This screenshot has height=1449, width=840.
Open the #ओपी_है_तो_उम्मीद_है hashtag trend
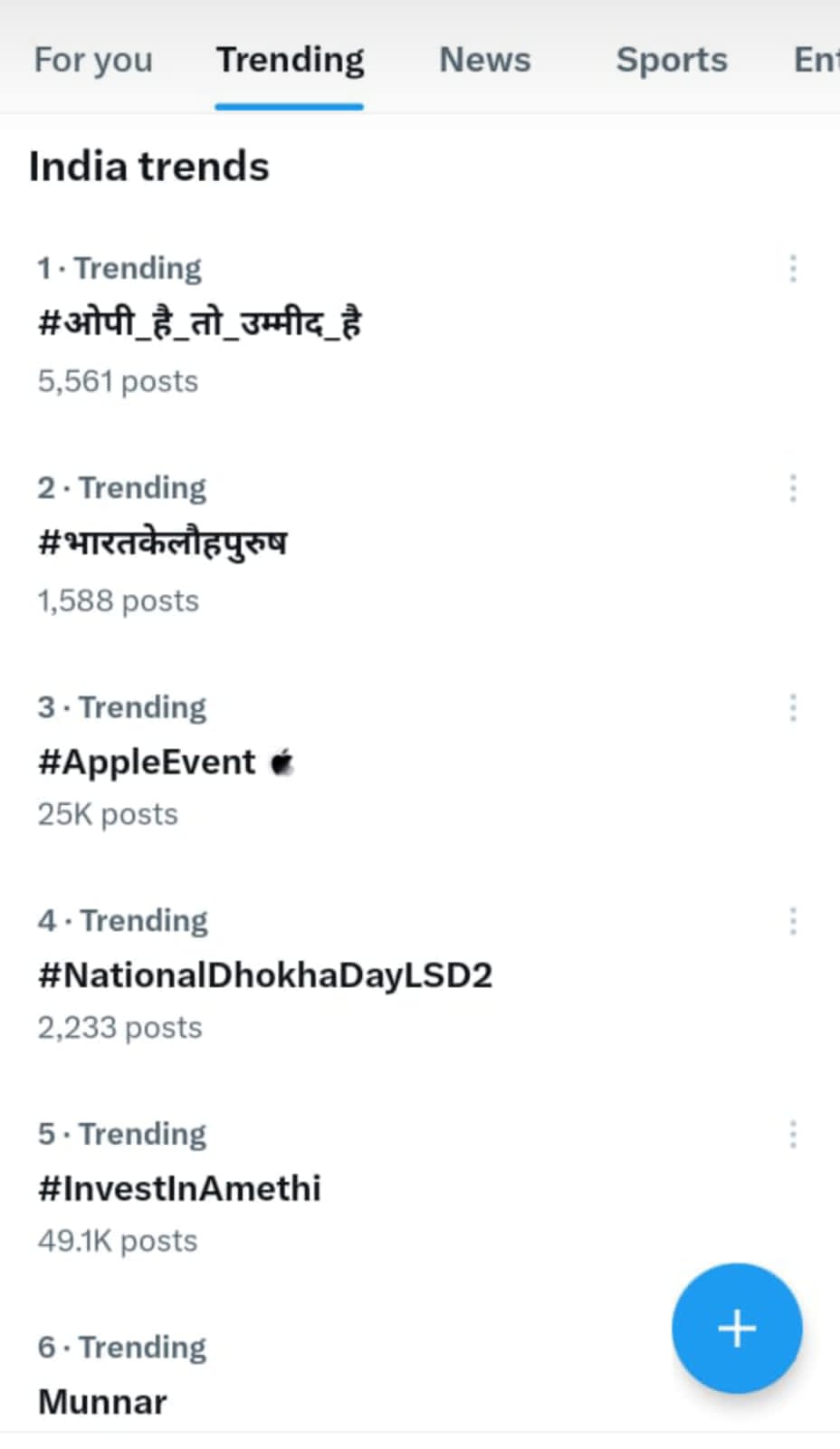[199, 323]
